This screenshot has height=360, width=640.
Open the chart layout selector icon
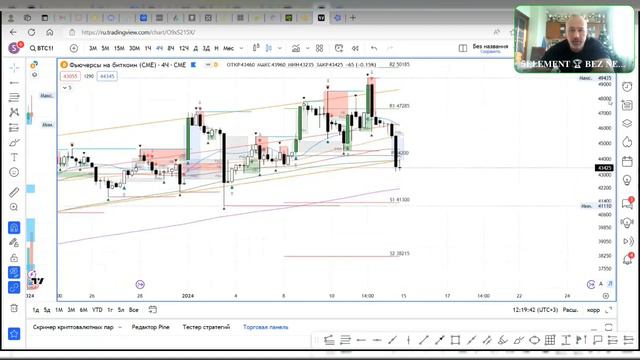pos(463,48)
